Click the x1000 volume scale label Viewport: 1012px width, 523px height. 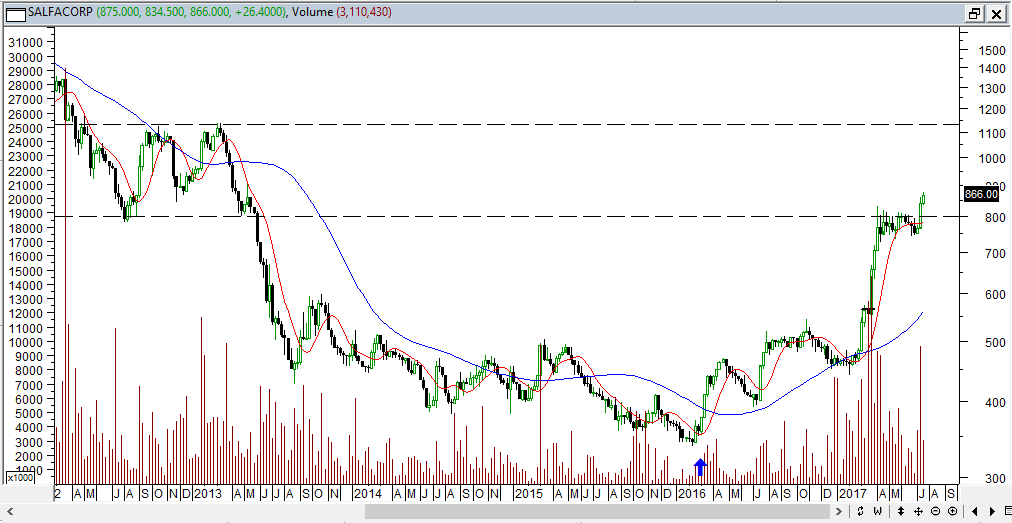[x=19, y=477]
